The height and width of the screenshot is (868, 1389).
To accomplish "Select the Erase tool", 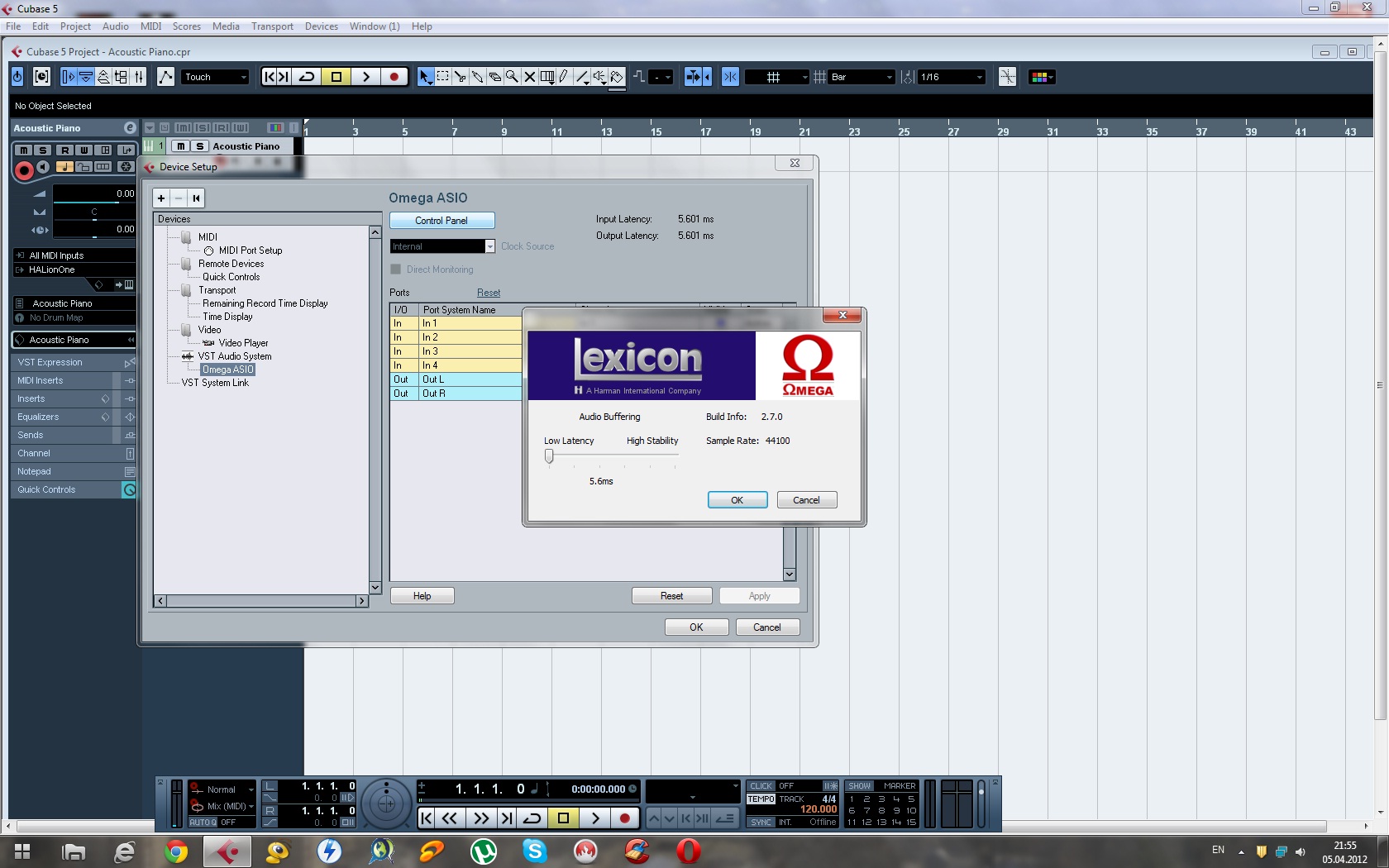I will click(x=494, y=77).
